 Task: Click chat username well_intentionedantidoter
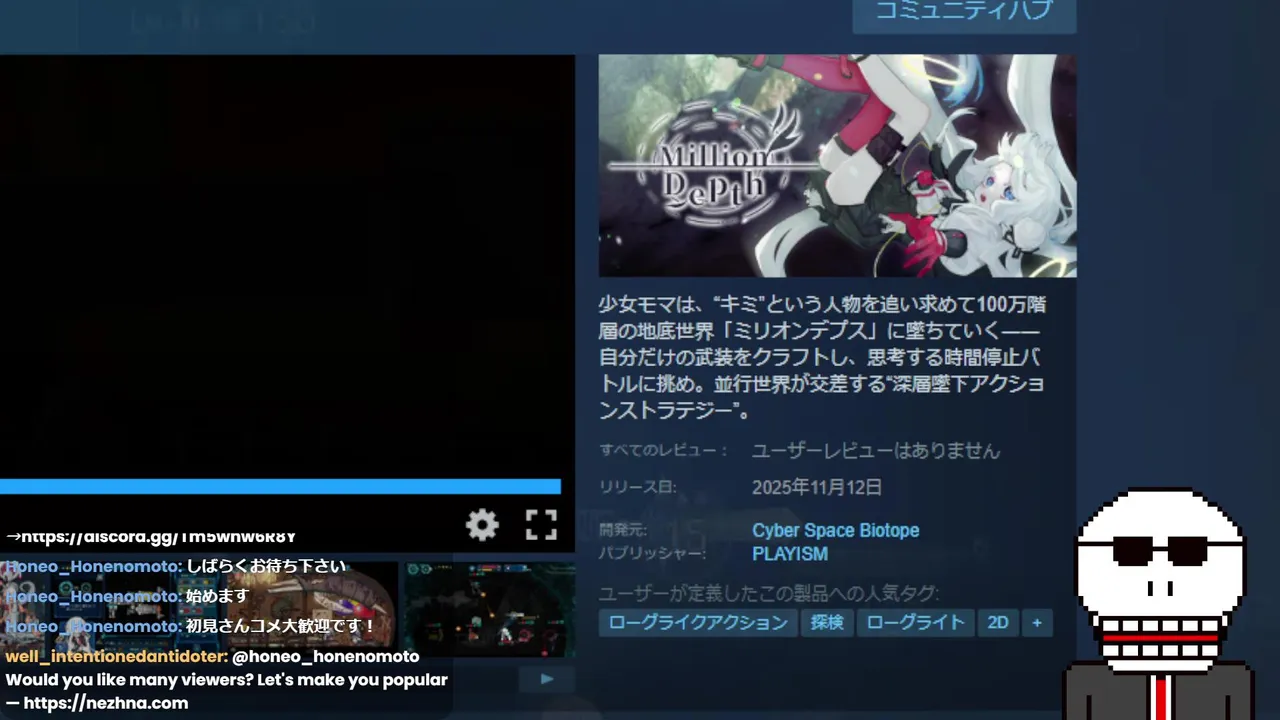[x=116, y=657]
